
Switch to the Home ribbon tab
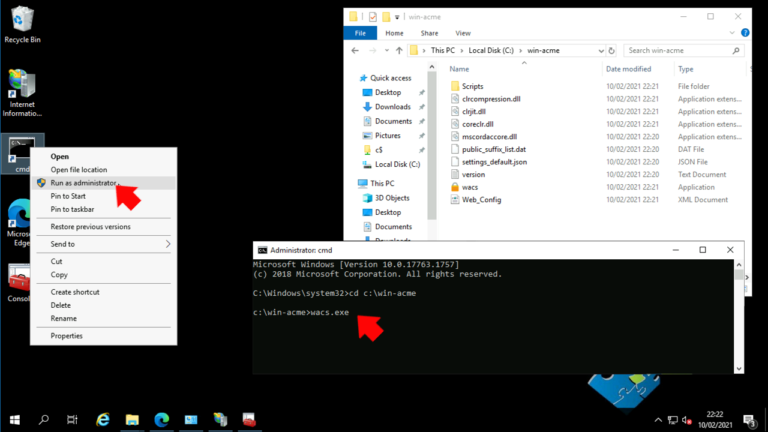pyautogui.click(x=394, y=33)
